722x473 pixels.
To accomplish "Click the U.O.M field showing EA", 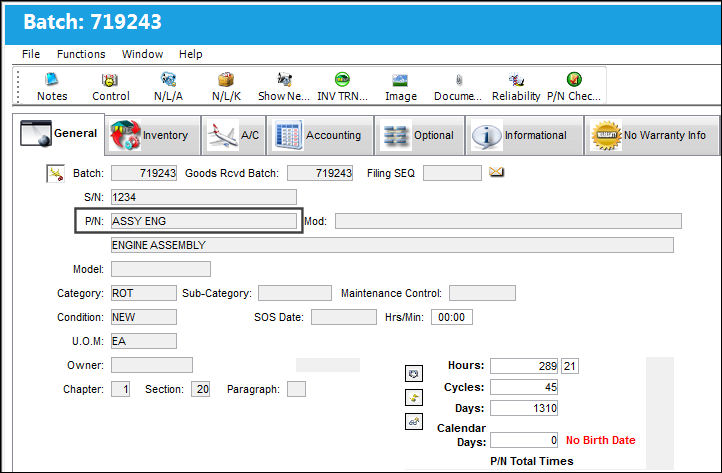I will [144, 341].
